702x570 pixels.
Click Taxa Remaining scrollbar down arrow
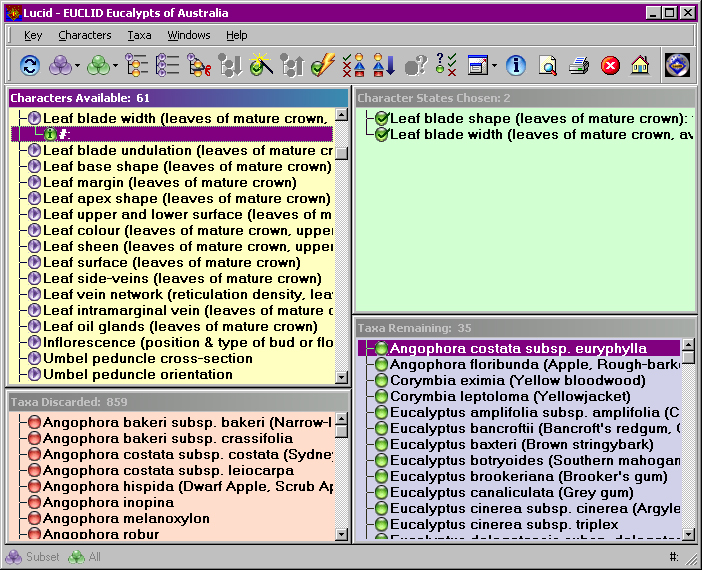click(688, 534)
